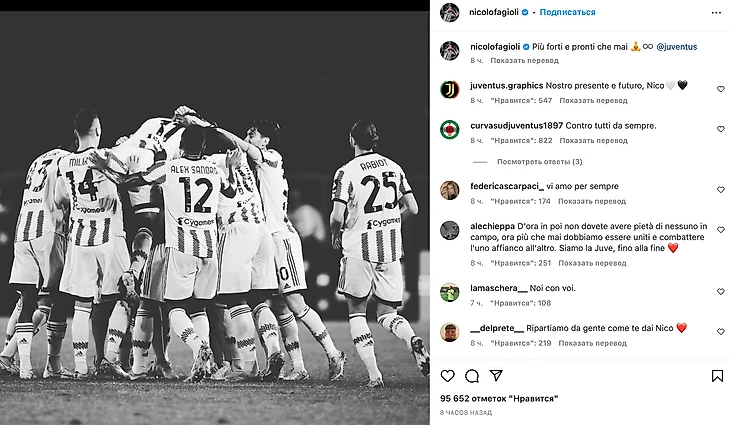Open the three-dots more options menu
The image size is (730, 425).
point(716,13)
